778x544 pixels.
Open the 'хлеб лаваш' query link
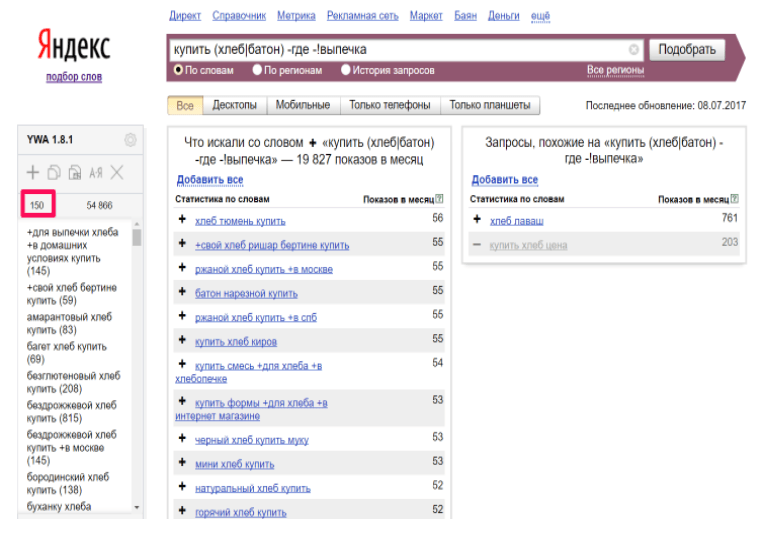coord(517,221)
